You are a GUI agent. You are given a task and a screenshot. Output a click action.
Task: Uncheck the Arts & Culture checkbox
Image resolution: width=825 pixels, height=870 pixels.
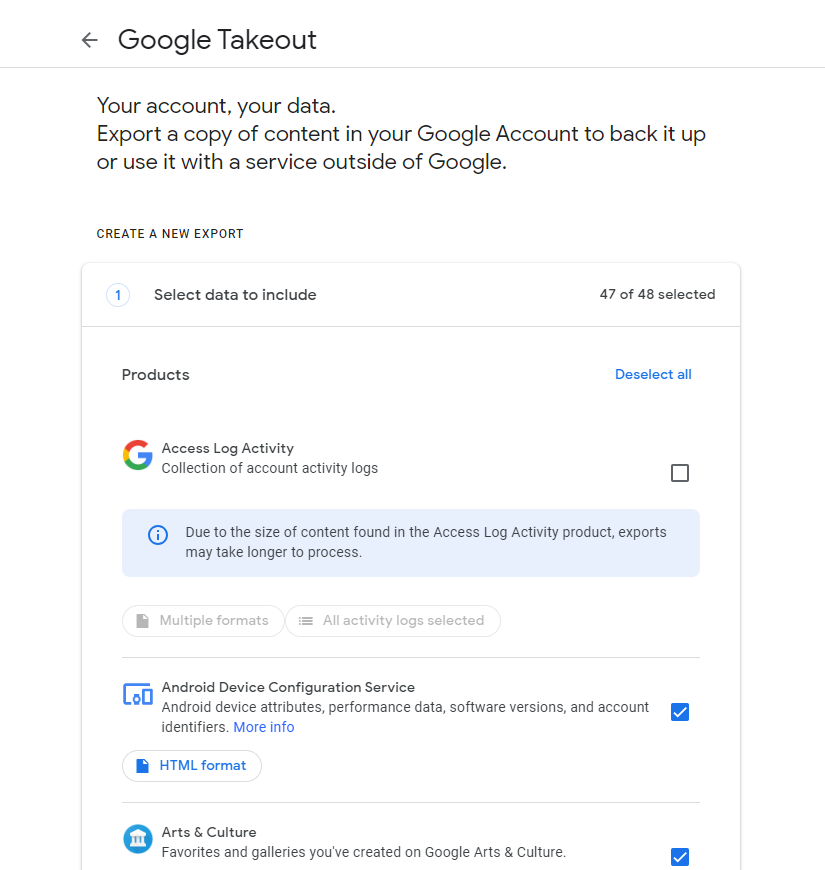coord(680,857)
